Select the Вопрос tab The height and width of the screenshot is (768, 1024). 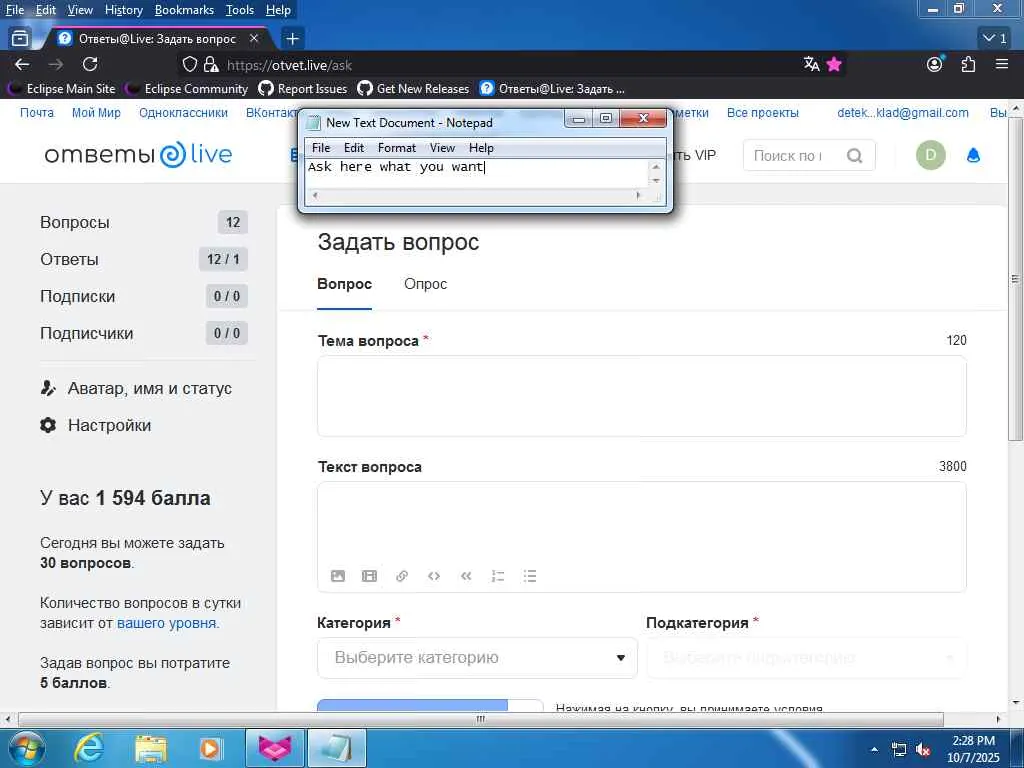[344, 284]
